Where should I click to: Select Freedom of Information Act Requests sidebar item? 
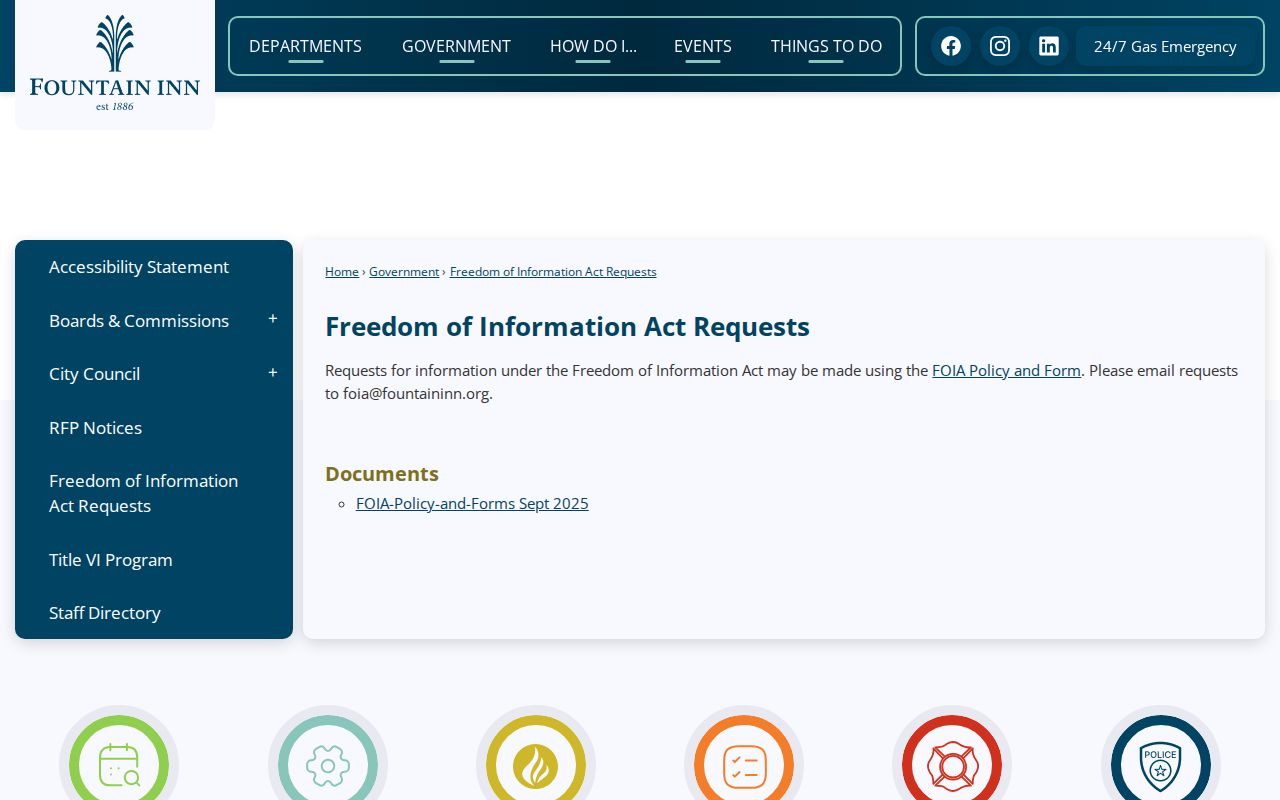144,493
